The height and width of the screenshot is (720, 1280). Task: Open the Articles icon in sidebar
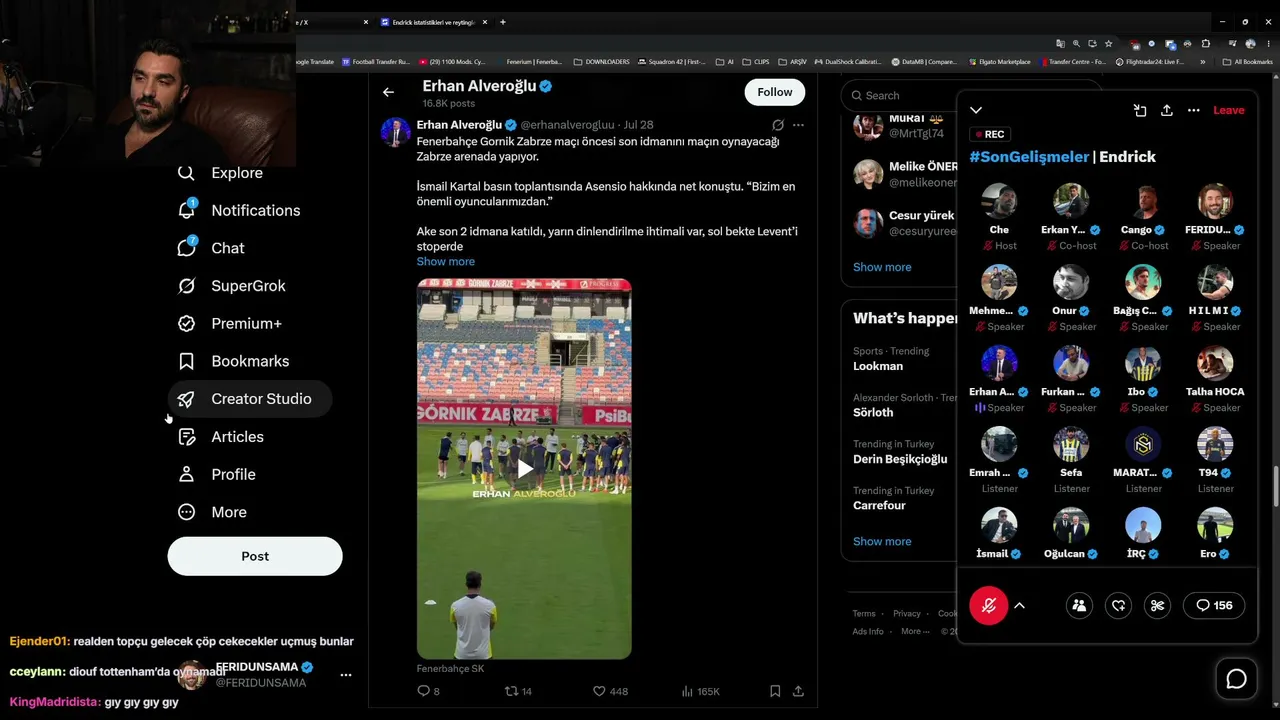tap(186, 437)
